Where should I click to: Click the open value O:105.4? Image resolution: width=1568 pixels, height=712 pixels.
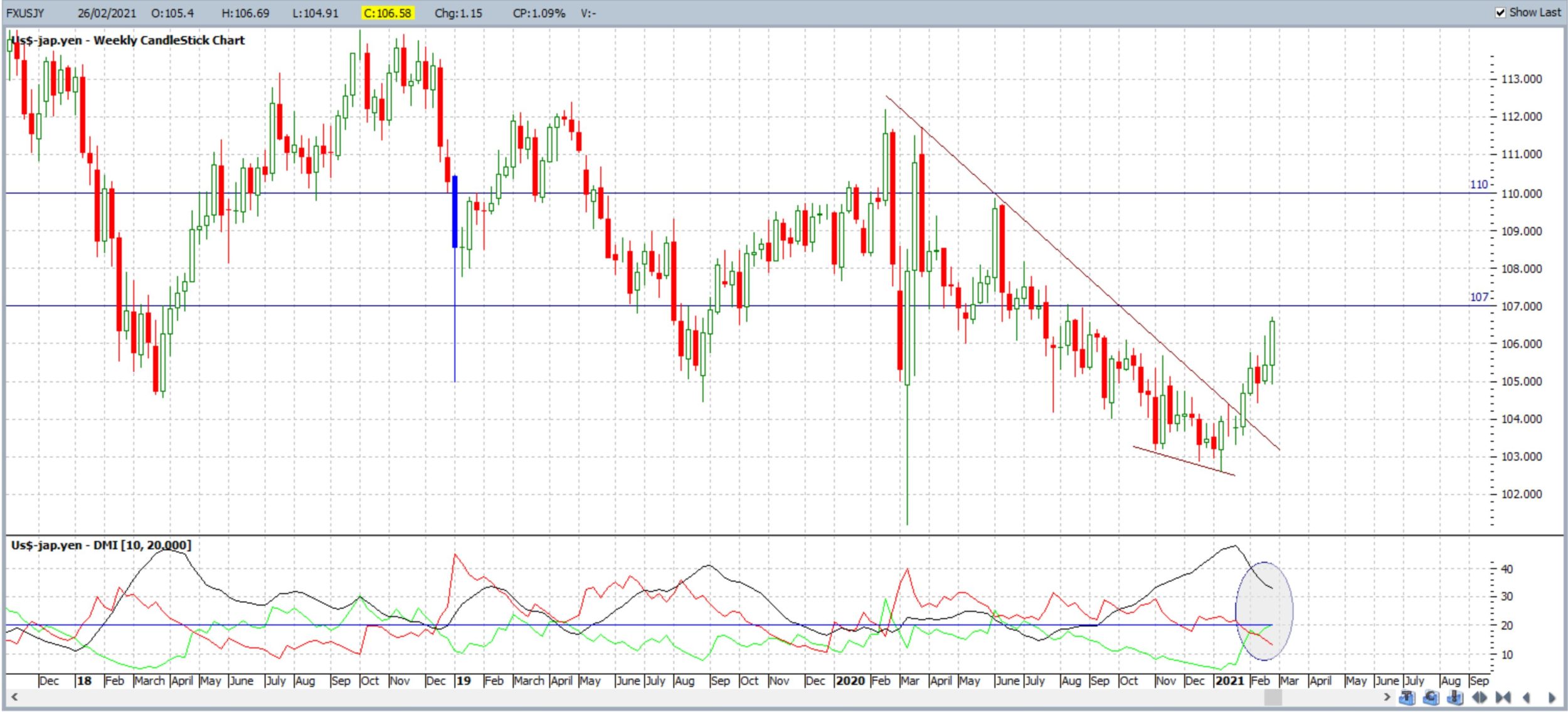coord(172,13)
